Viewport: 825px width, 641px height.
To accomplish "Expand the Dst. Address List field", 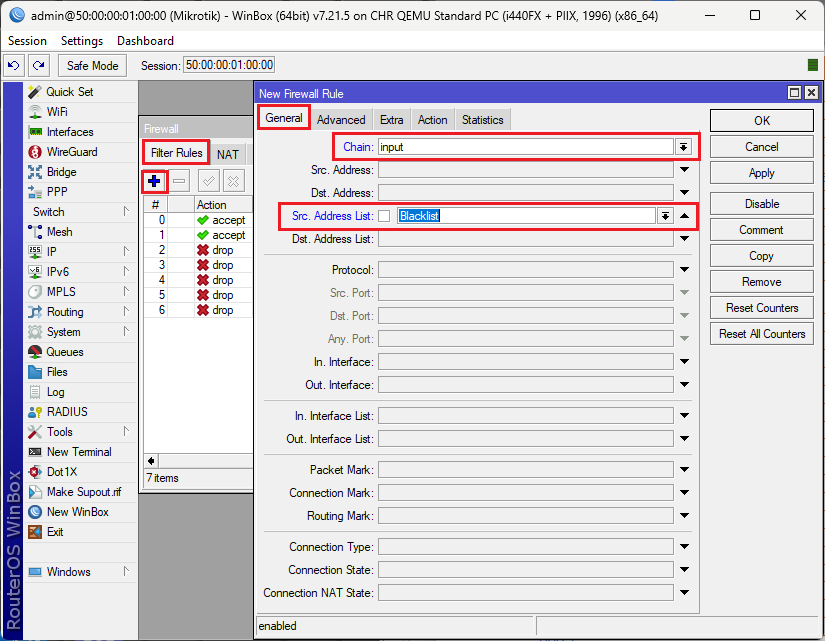I will pos(685,239).
